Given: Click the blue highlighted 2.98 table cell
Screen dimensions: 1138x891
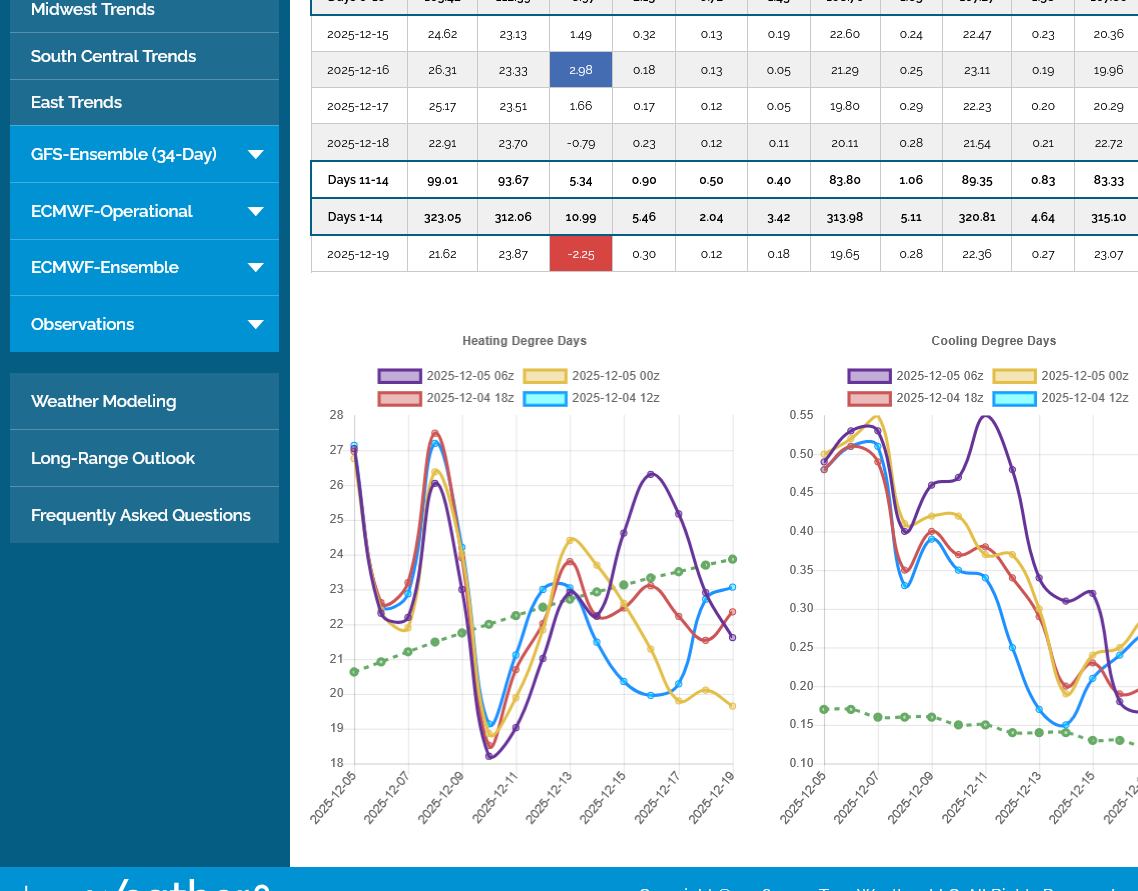Looking at the screenshot, I should [x=580, y=70].
